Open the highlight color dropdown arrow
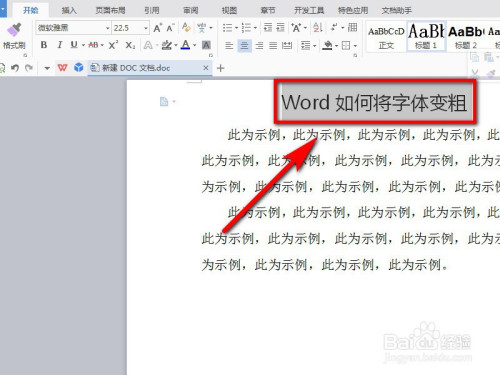 pyautogui.click(x=176, y=45)
